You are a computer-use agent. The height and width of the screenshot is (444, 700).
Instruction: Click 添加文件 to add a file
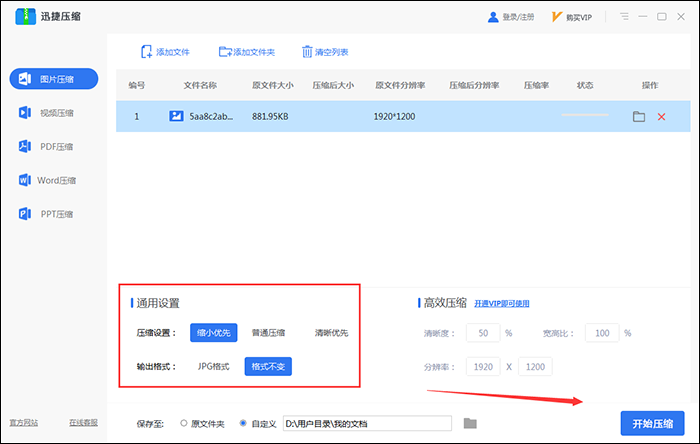(165, 52)
